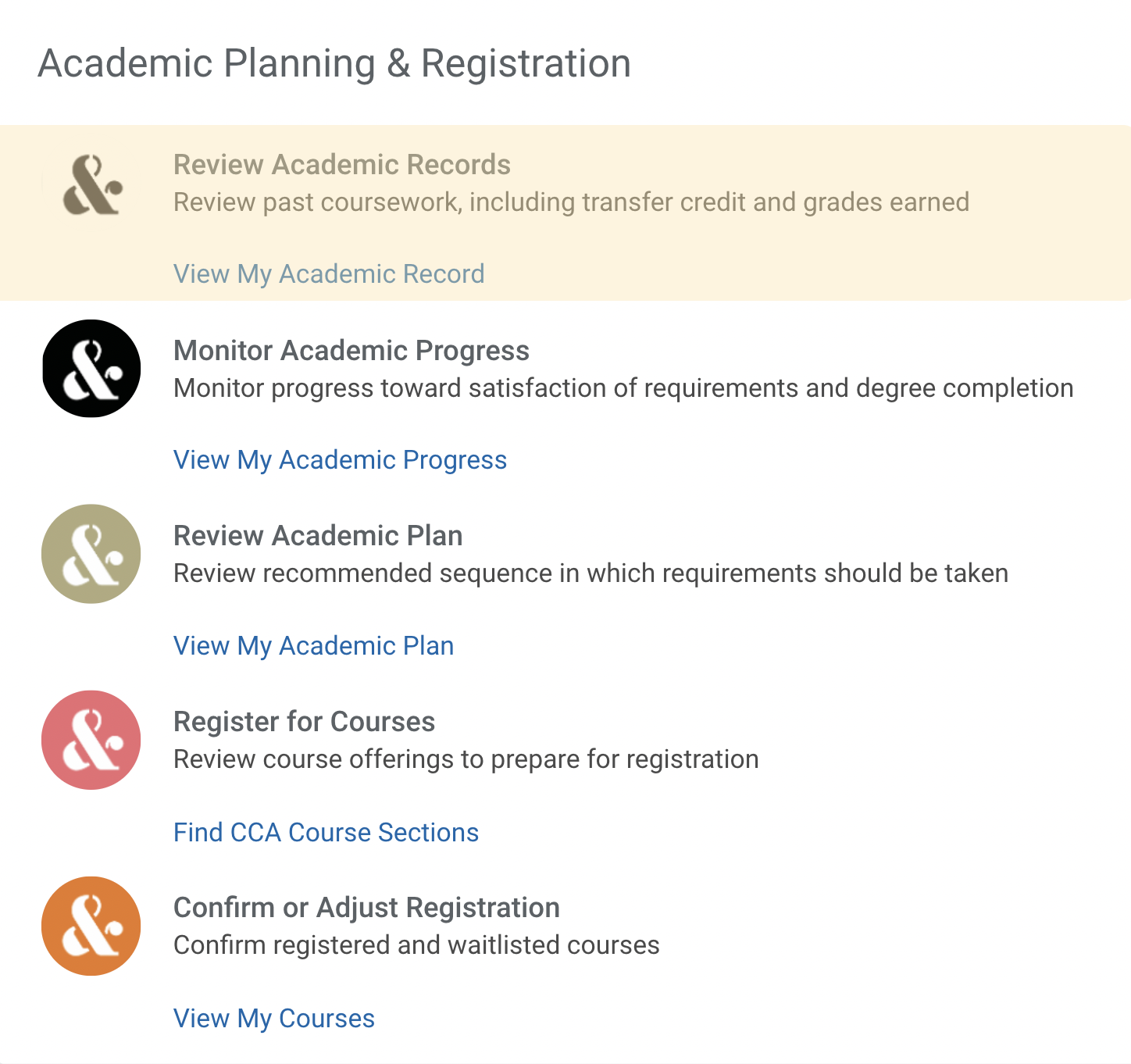Select the Review Academic Plan heading

318,536
